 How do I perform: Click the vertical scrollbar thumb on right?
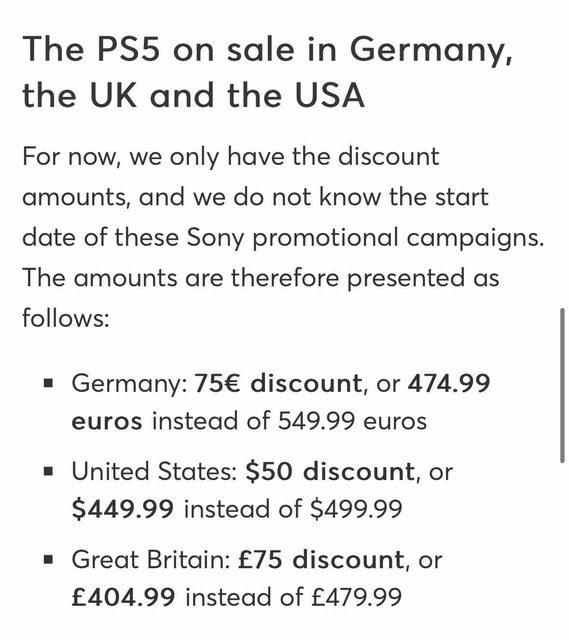tap(562, 385)
